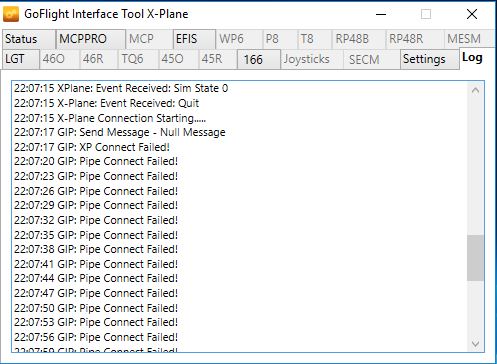Close the GoFlight Interface Tool window
497x364 pixels.
(472, 14)
